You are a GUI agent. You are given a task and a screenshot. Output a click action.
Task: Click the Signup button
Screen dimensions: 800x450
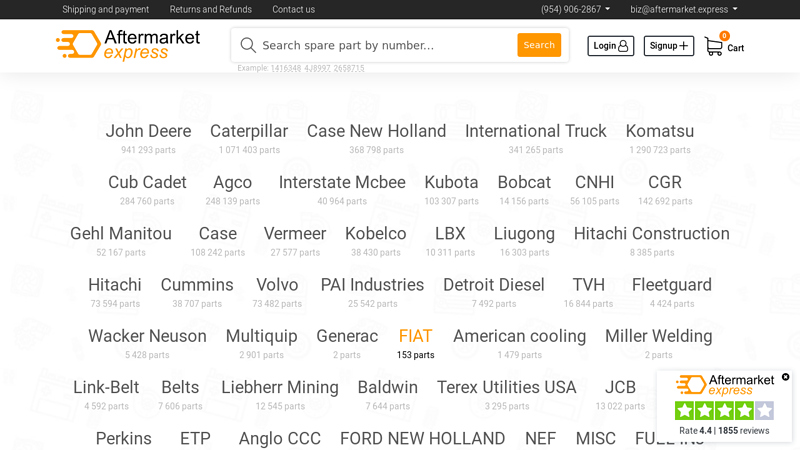(668, 46)
